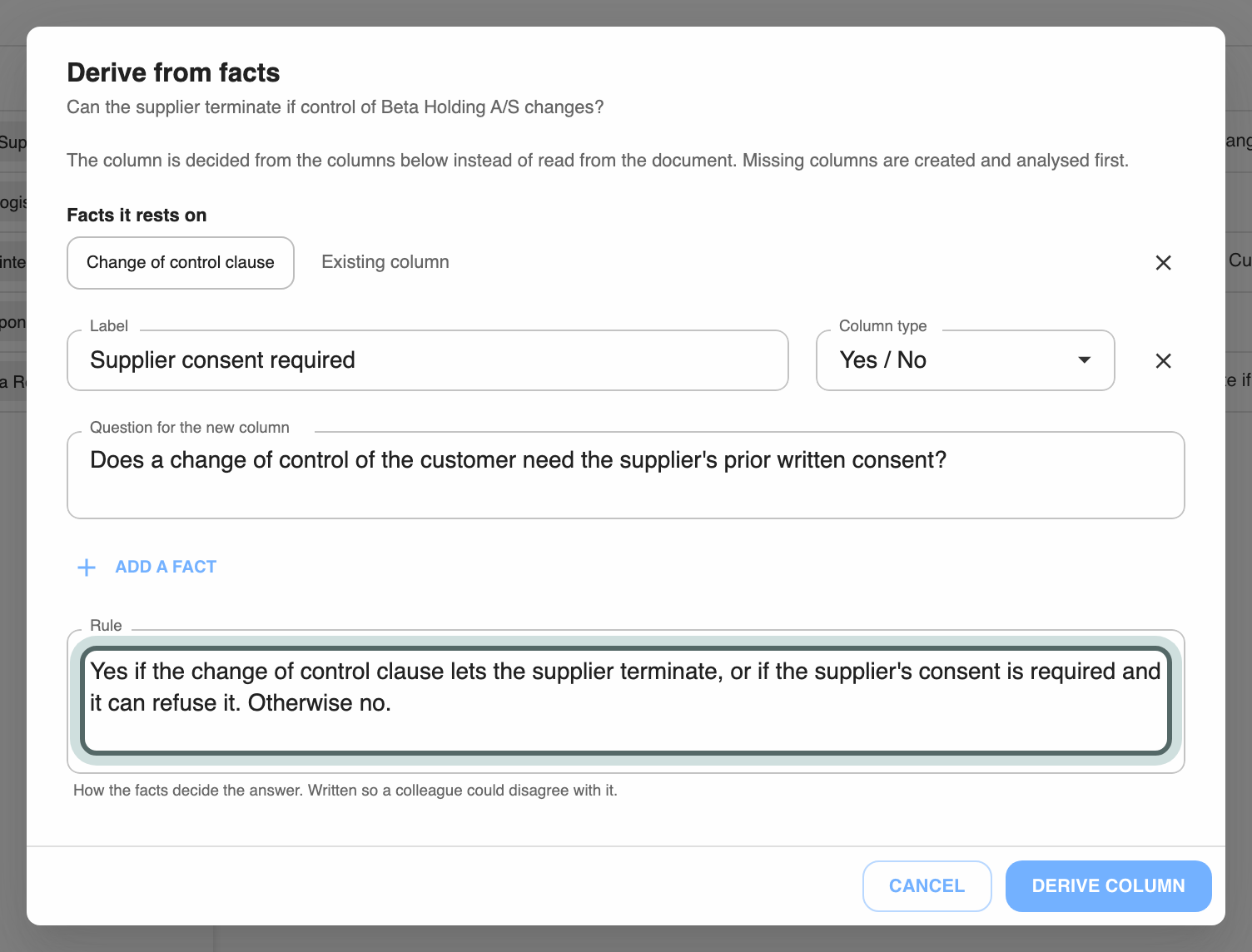Image resolution: width=1252 pixels, height=952 pixels.
Task: Edit the Question for the new column field
Action: pyautogui.click(x=626, y=475)
